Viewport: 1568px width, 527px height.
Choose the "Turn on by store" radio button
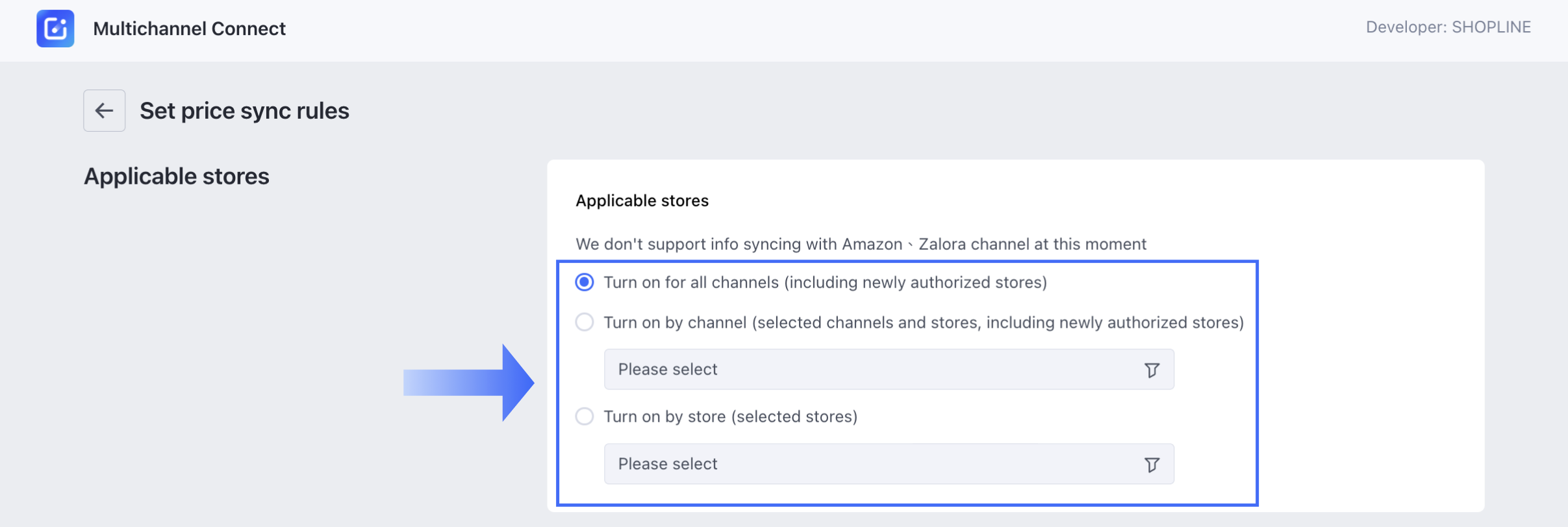point(585,417)
